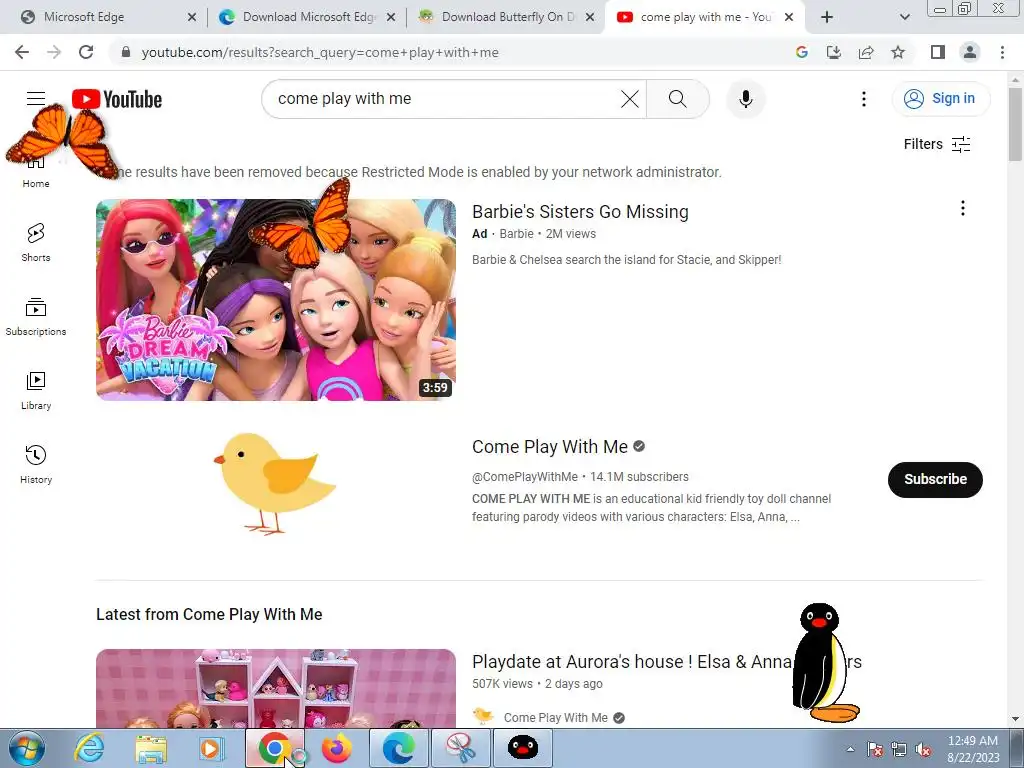Viewport: 1024px width, 768px height.
Task: Open more options for Barbie ad
Action: pyautogui.click(x=962, y=208)
